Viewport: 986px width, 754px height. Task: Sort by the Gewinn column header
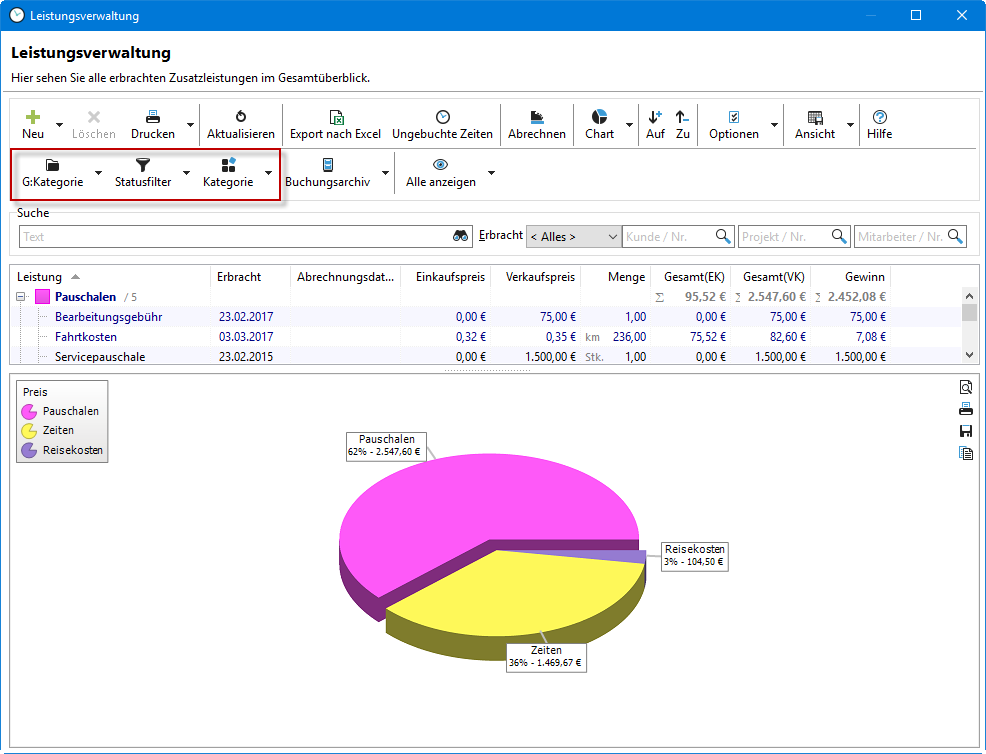[864, 277]
